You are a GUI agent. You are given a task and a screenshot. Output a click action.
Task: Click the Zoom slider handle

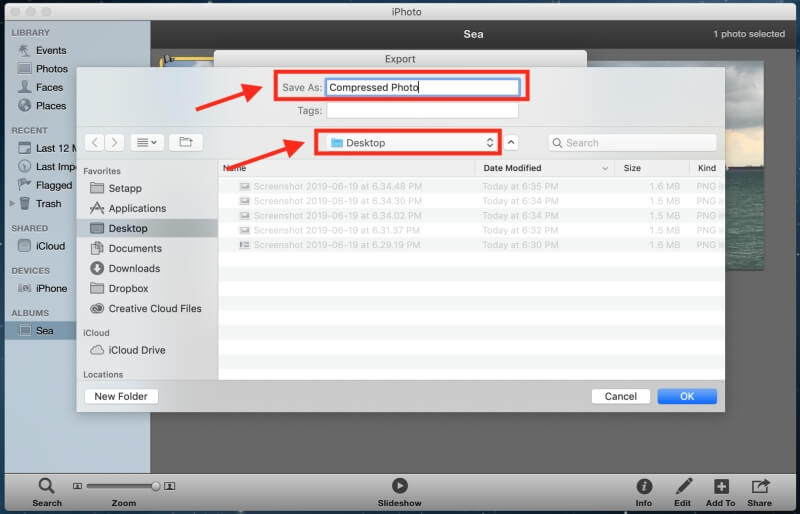[155, 486]
